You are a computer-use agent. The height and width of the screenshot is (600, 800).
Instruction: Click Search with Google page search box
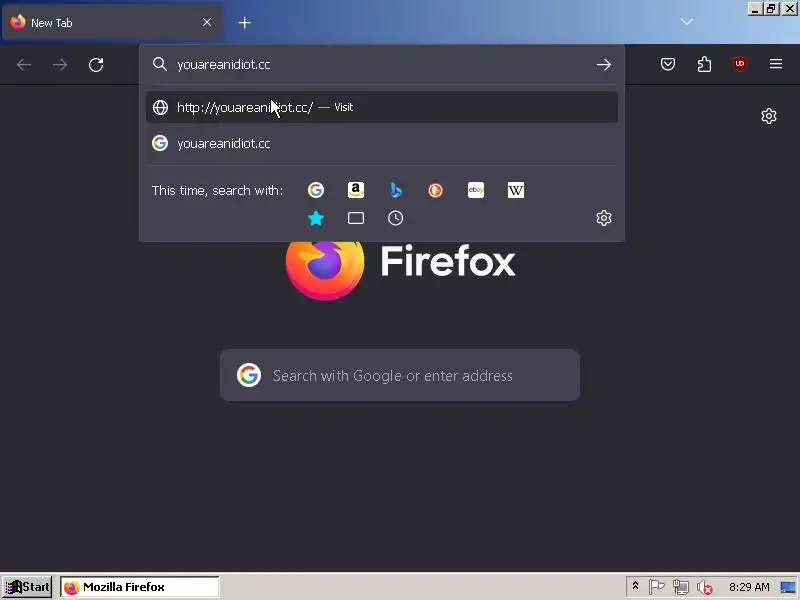click(399, 376)
